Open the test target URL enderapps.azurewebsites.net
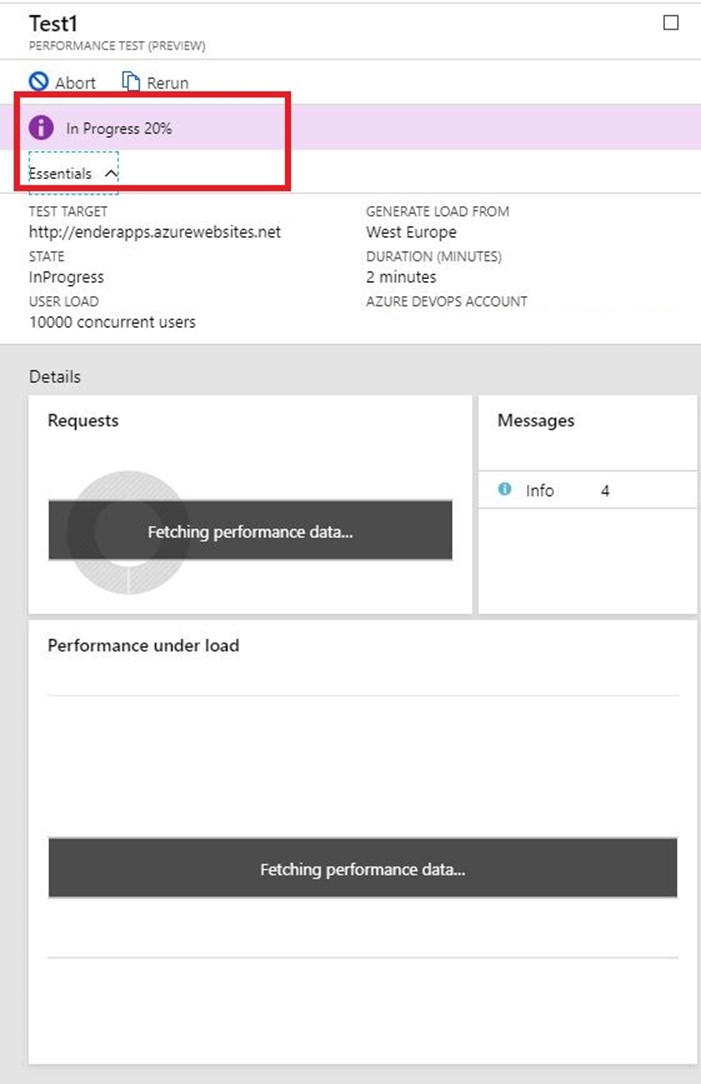This screenshot has width=701, height=1084. pos(155,232)
